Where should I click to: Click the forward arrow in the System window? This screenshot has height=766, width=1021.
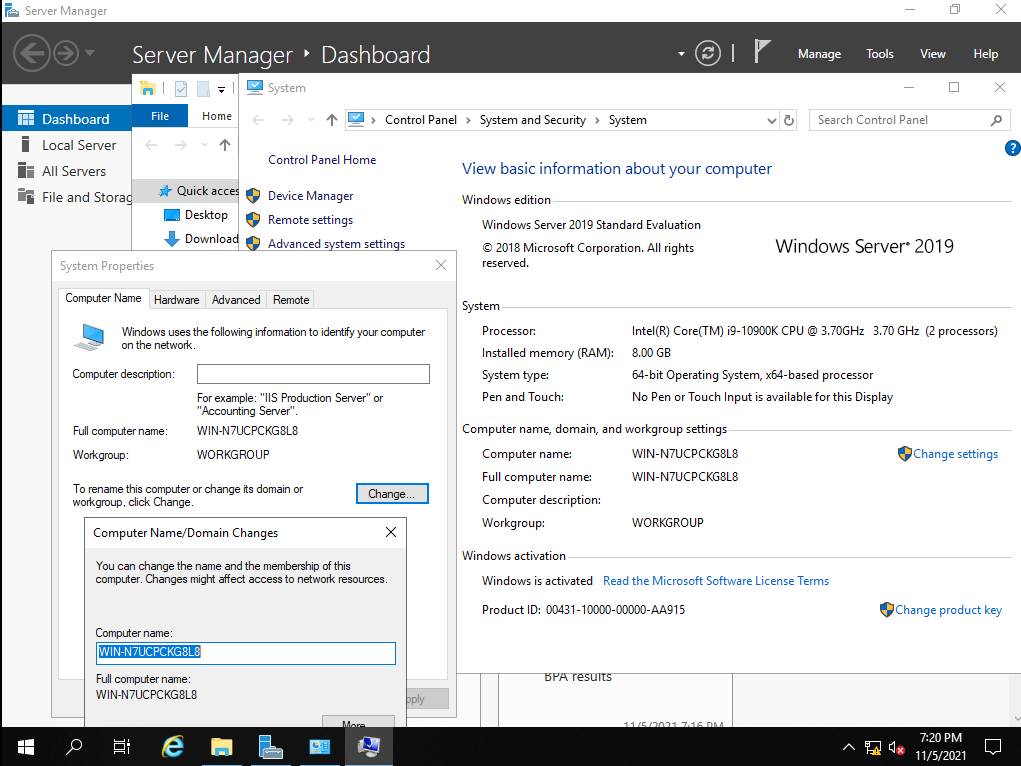pyautogui.click(x=288, y=120)
